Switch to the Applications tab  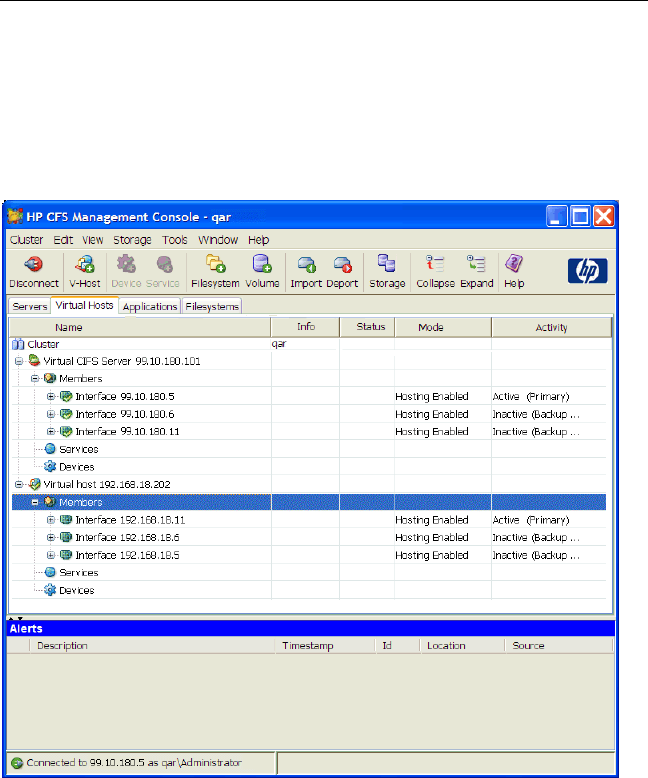point(150,306)
